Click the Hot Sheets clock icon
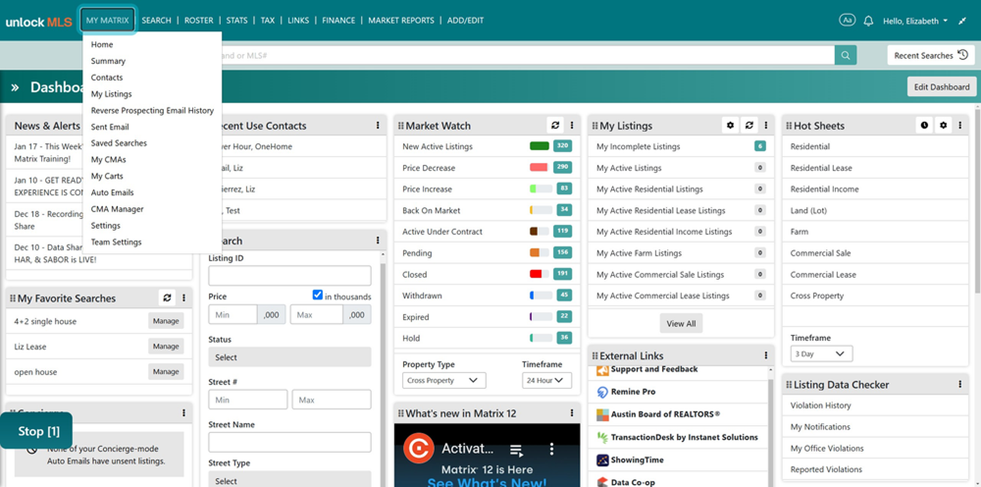This screenshot has height=487, width=981. tap(924, 125)
